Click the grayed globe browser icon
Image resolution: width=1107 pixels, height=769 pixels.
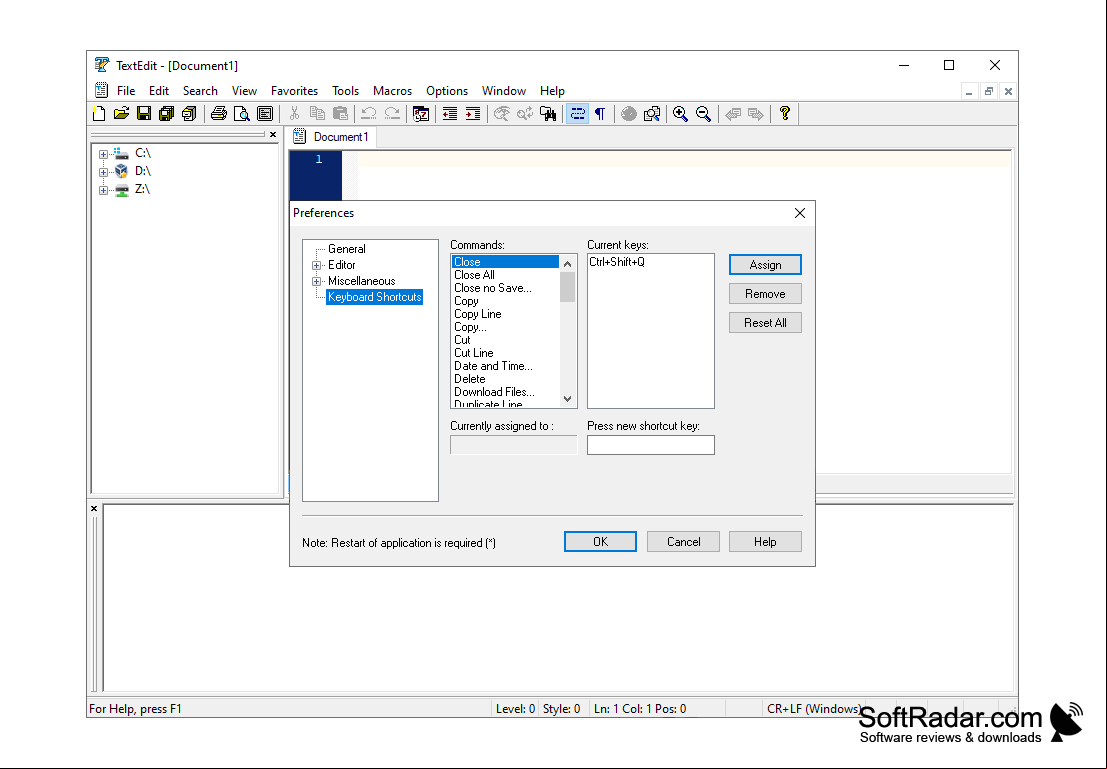pyautogui.click(x=628, y=114)
